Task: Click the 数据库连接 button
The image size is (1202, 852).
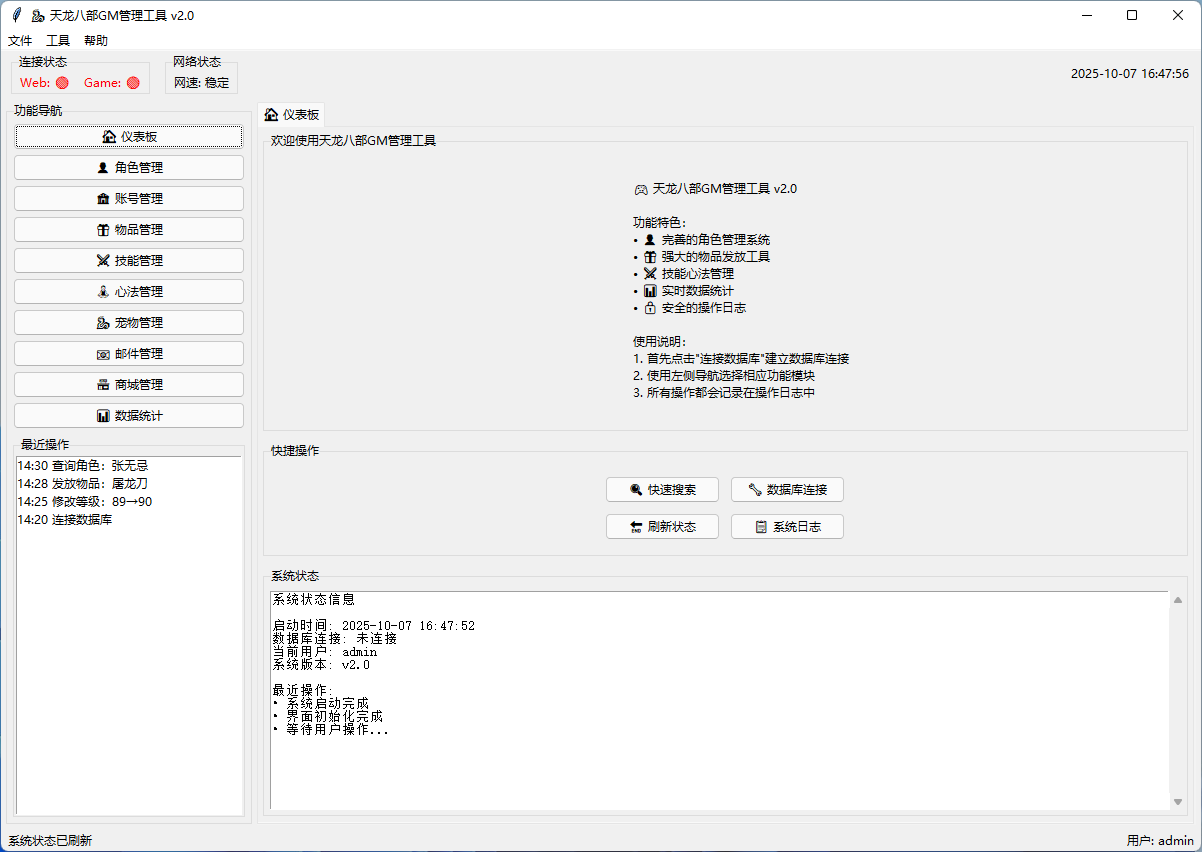Action: [x=787, y=490]
